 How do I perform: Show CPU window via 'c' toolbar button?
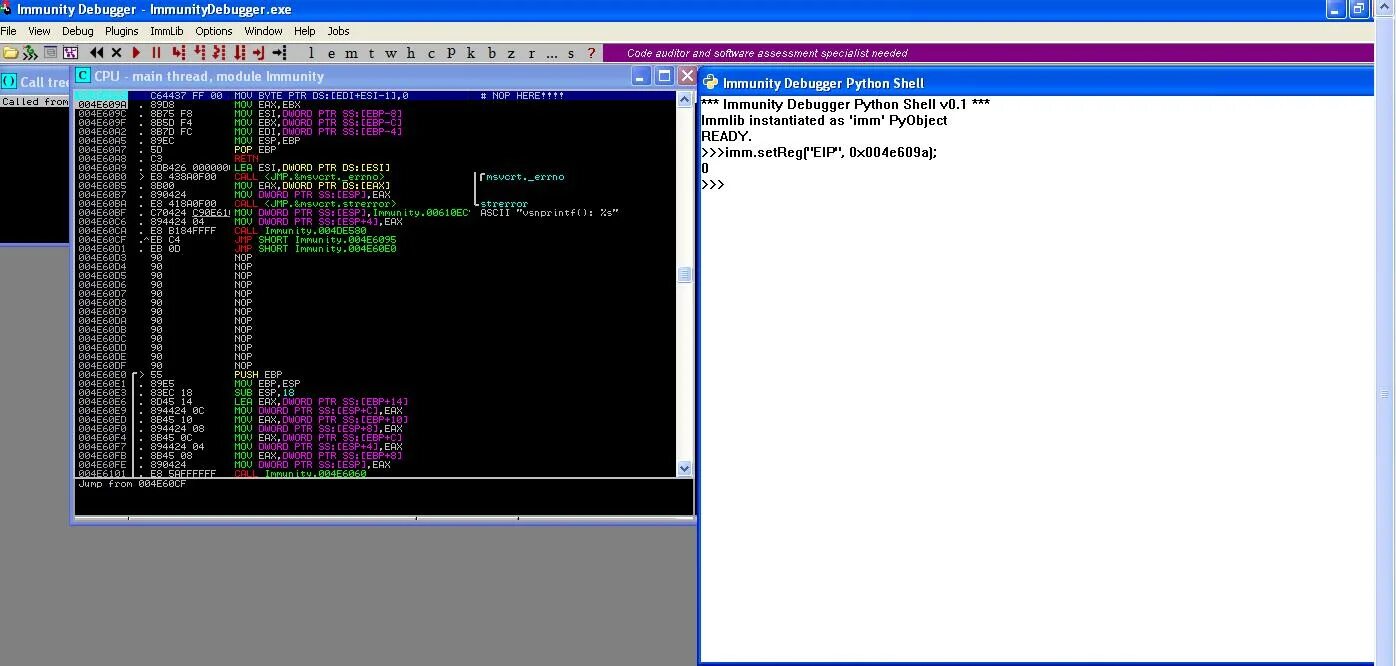[431, 53]
